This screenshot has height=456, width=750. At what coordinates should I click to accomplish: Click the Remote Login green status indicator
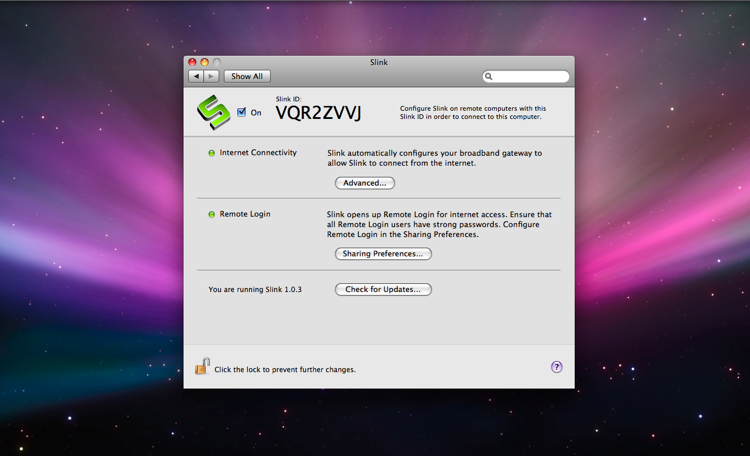(211, 214)
